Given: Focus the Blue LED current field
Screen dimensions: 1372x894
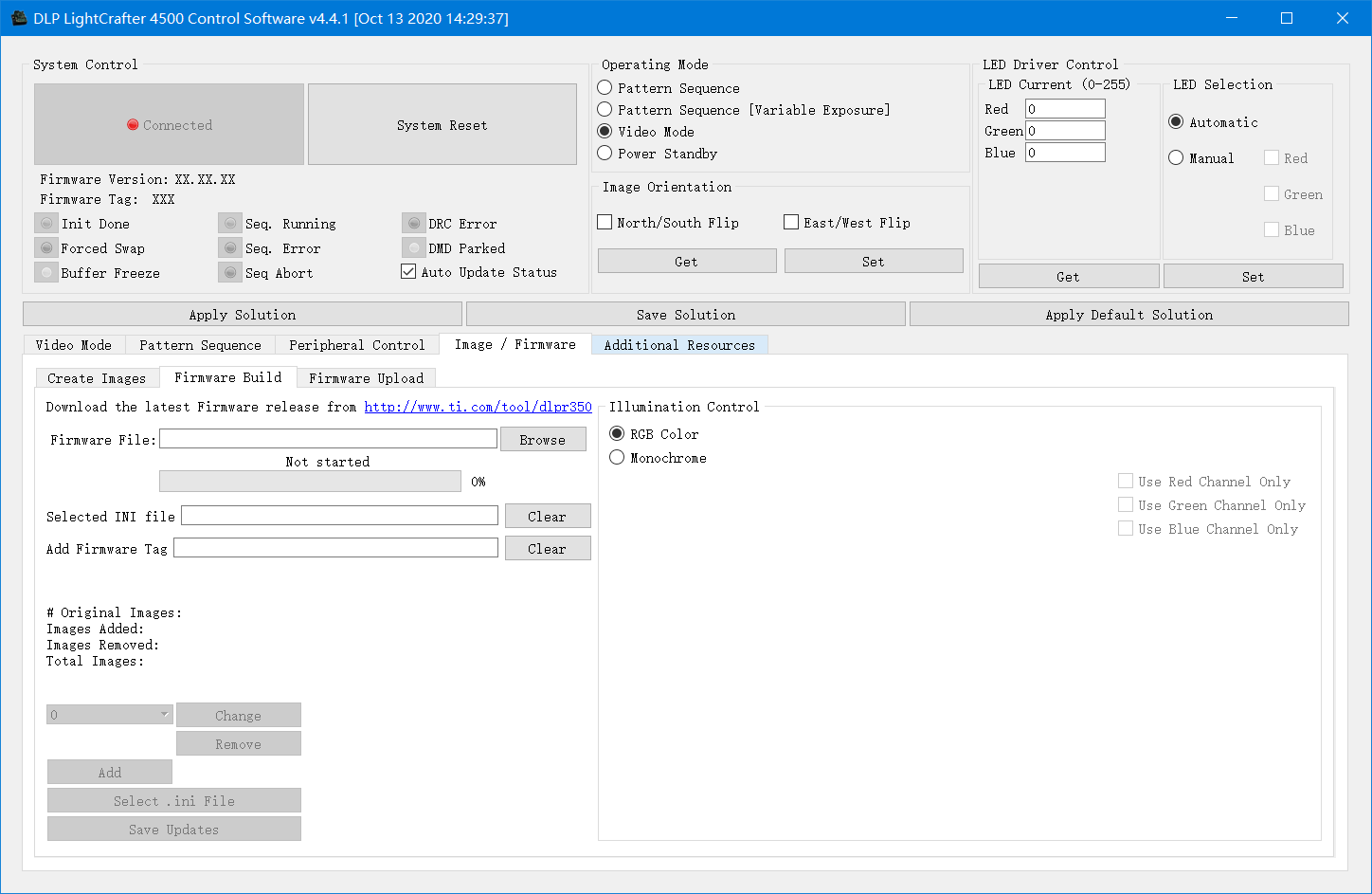Looking at the screenshot, I should 1065,153.
